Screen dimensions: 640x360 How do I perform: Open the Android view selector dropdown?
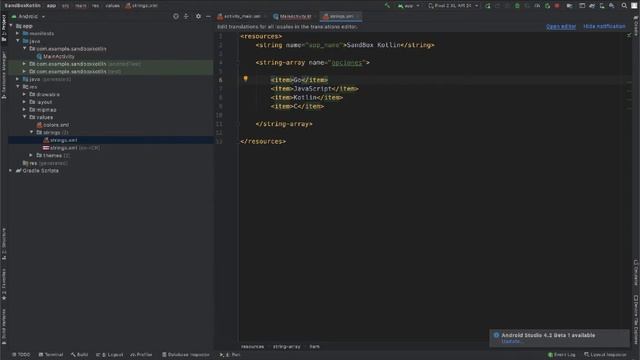click(x=29, y=16)
